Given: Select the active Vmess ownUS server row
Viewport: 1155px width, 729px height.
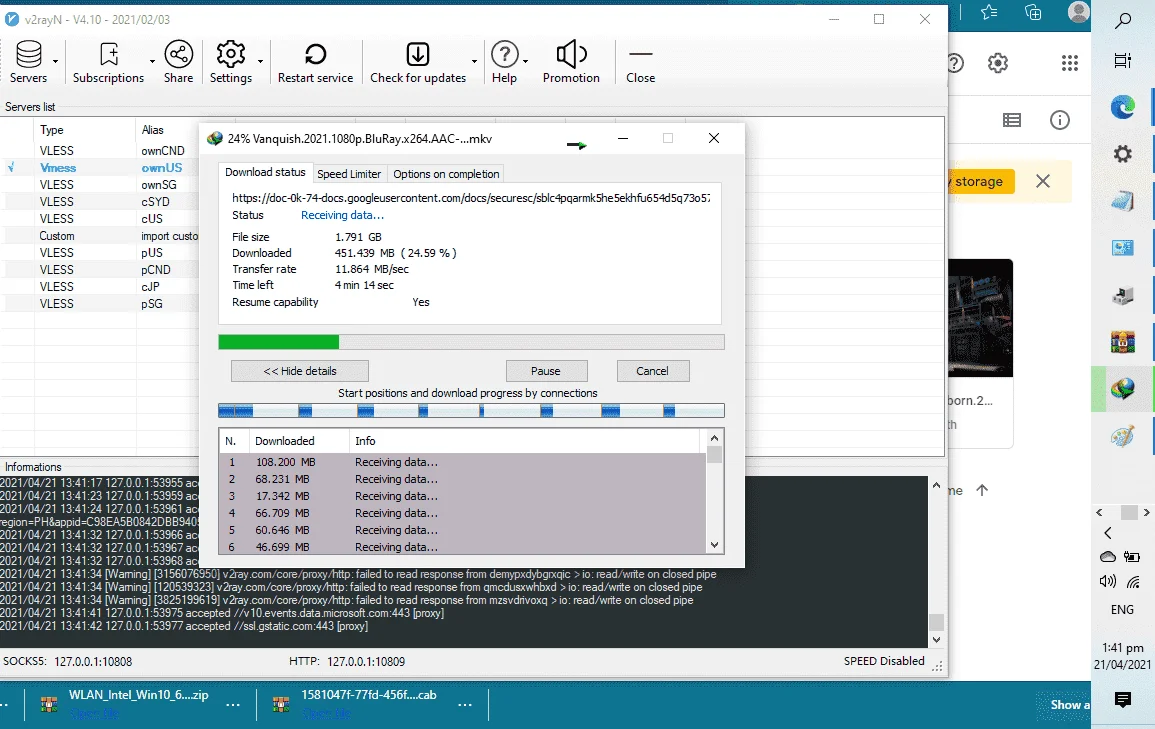Looking at the screenshot, I should (x=100, y=168).
